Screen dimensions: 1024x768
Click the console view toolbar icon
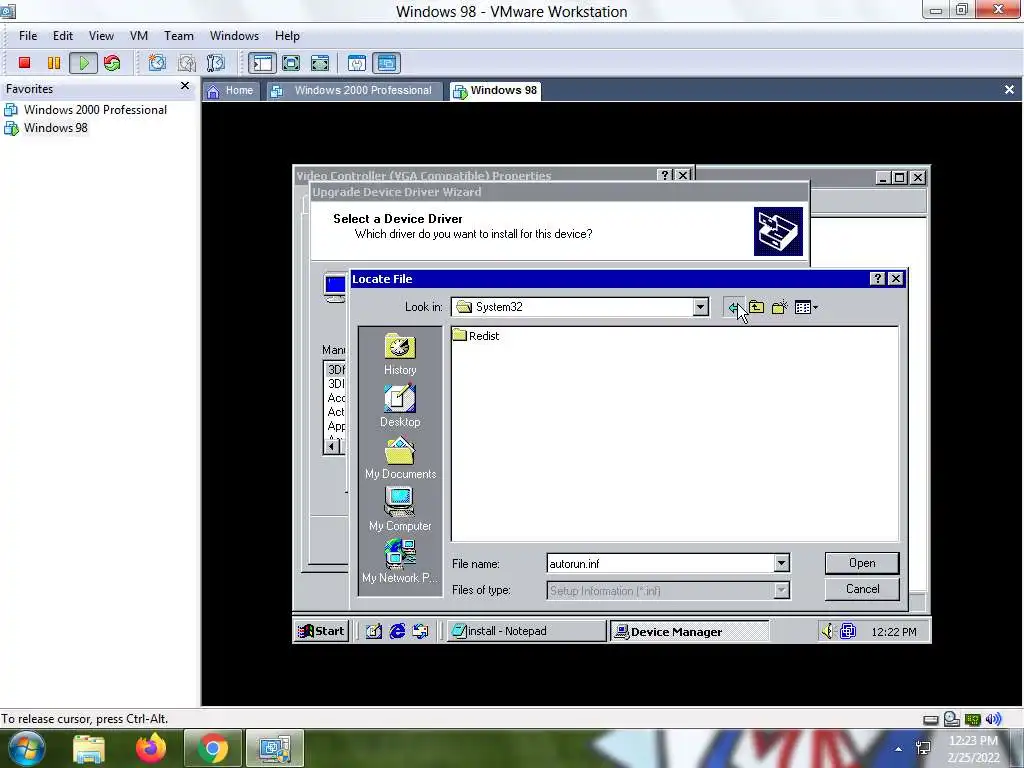pyautogui.click(x=387, y=63)
